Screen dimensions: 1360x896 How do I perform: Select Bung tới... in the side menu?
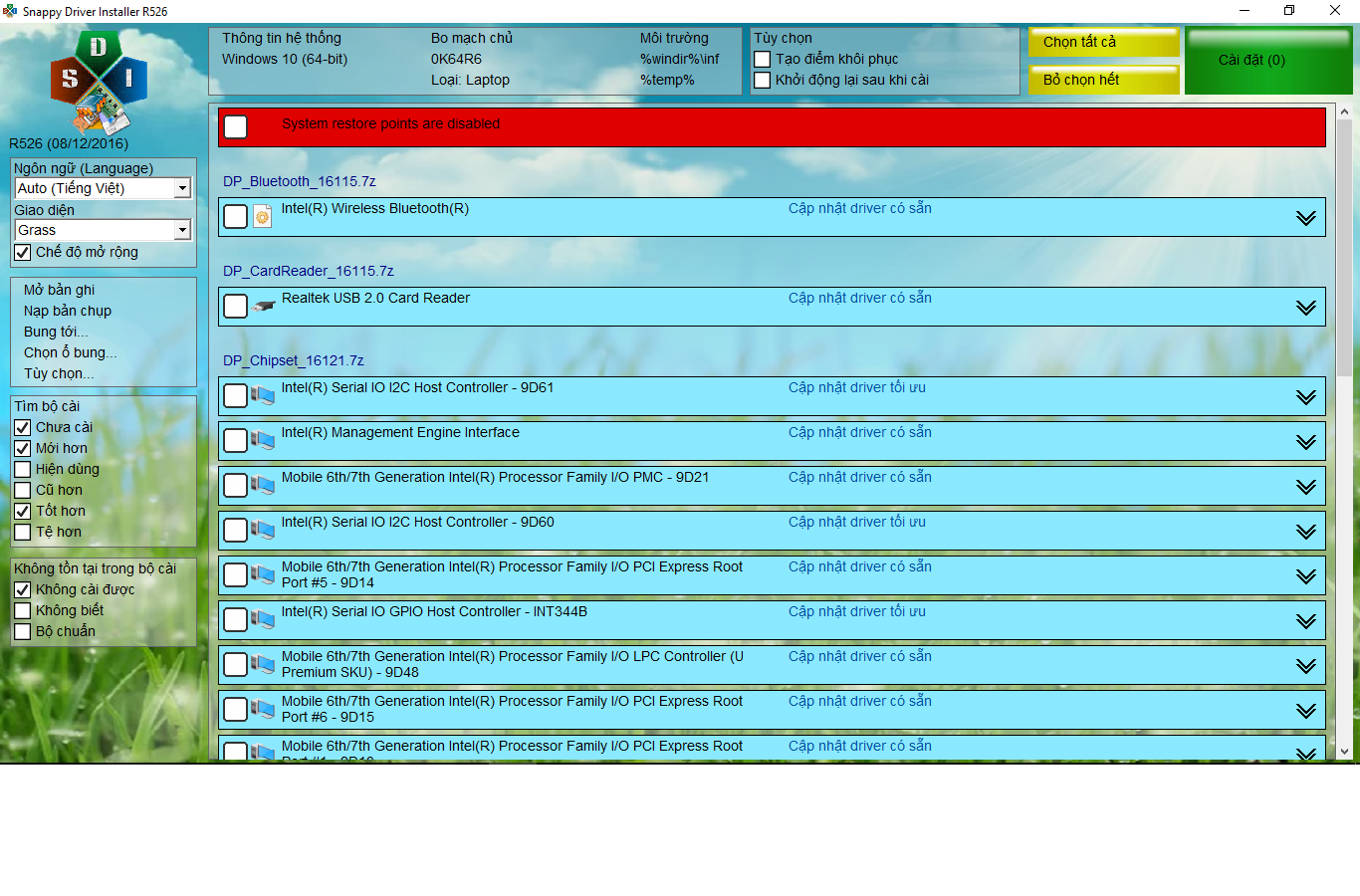pyautogui.click(x=56, y=332)
